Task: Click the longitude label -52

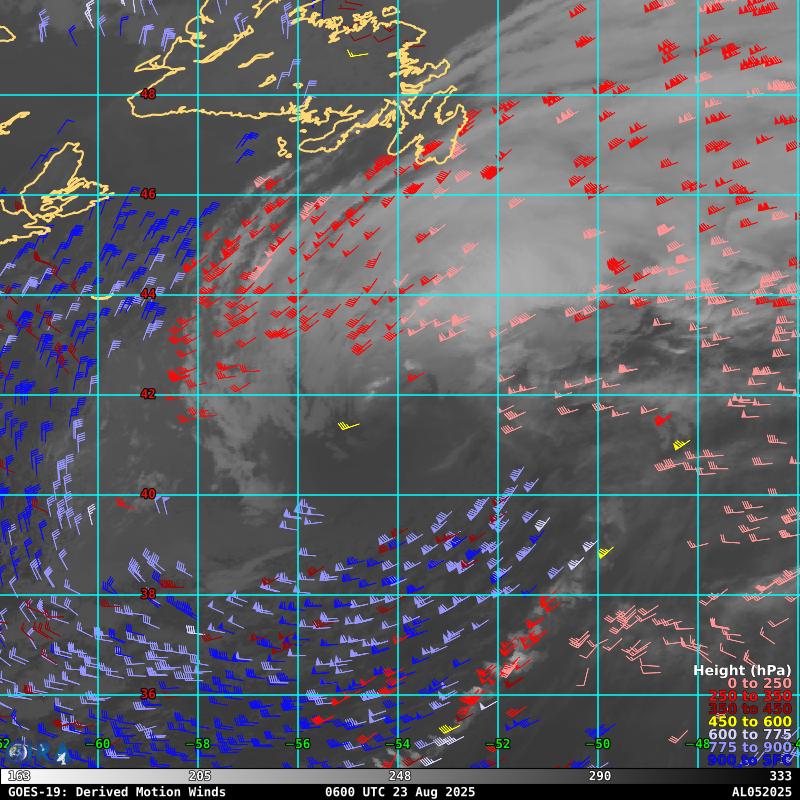Action: pos(498,744)
